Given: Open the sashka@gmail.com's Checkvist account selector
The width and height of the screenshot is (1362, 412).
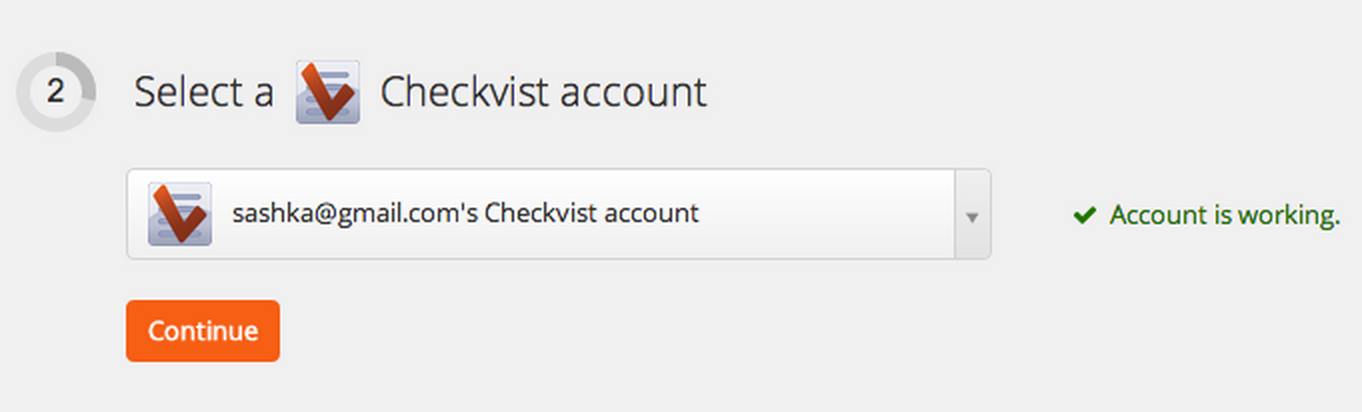Looking at the screenshot, I should pyautogui.click(x=558, y=214).
